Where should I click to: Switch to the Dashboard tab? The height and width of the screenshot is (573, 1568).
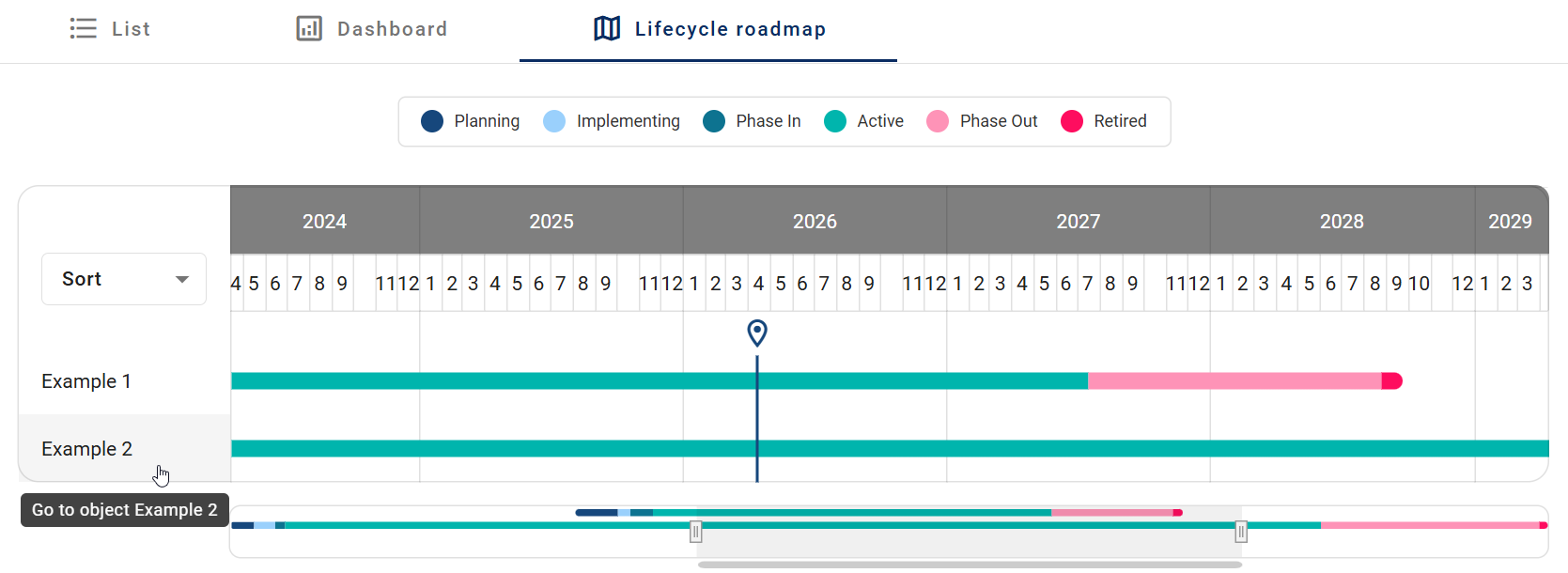(x=372, y=29)
